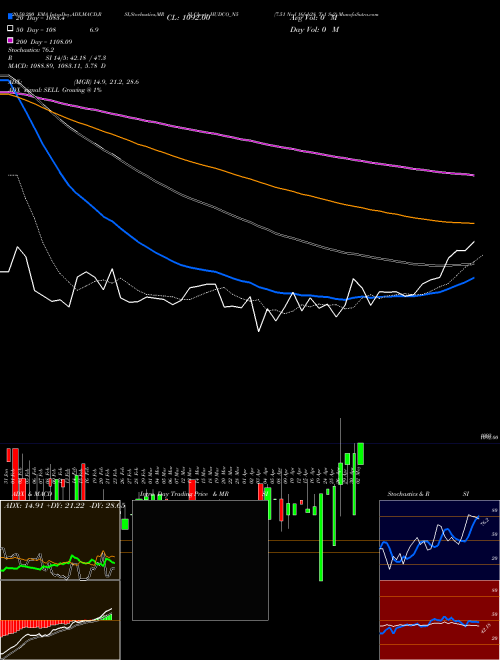Click the white 50 Day legend swatch

click(11, 29)
